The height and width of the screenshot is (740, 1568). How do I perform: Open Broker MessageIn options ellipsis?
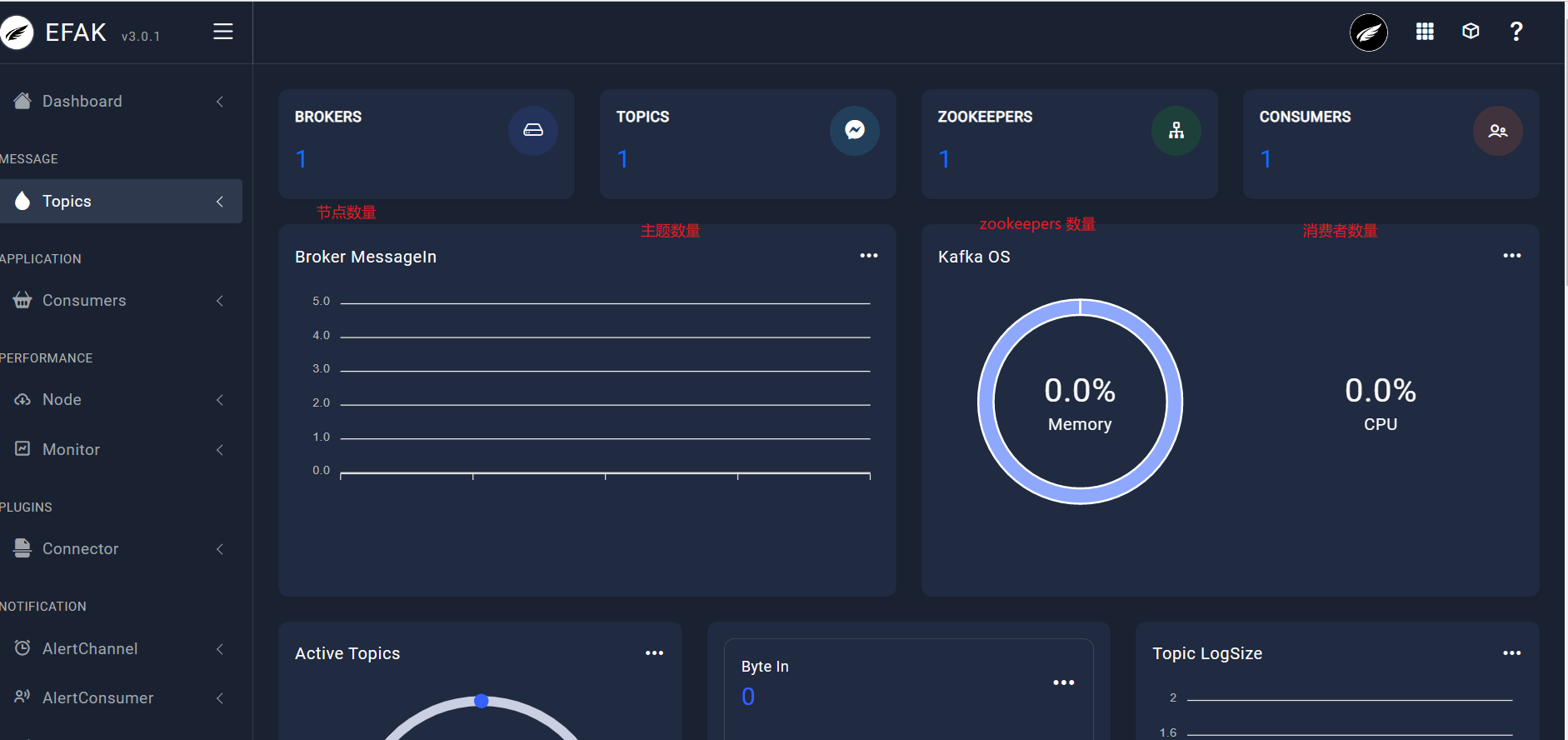click(869, 256)
